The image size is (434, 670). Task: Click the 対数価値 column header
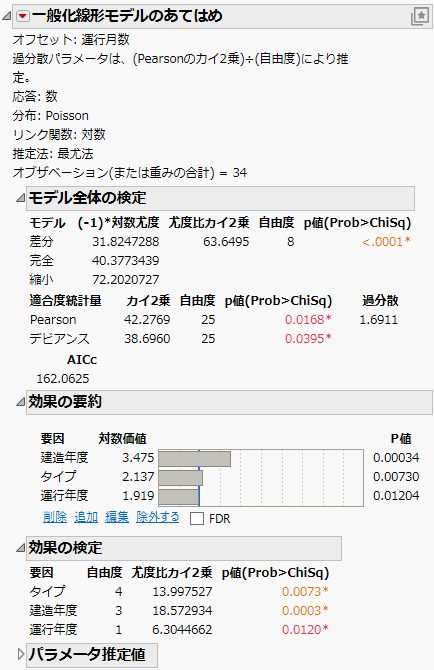pyautogui.click(x=123, y=439)
